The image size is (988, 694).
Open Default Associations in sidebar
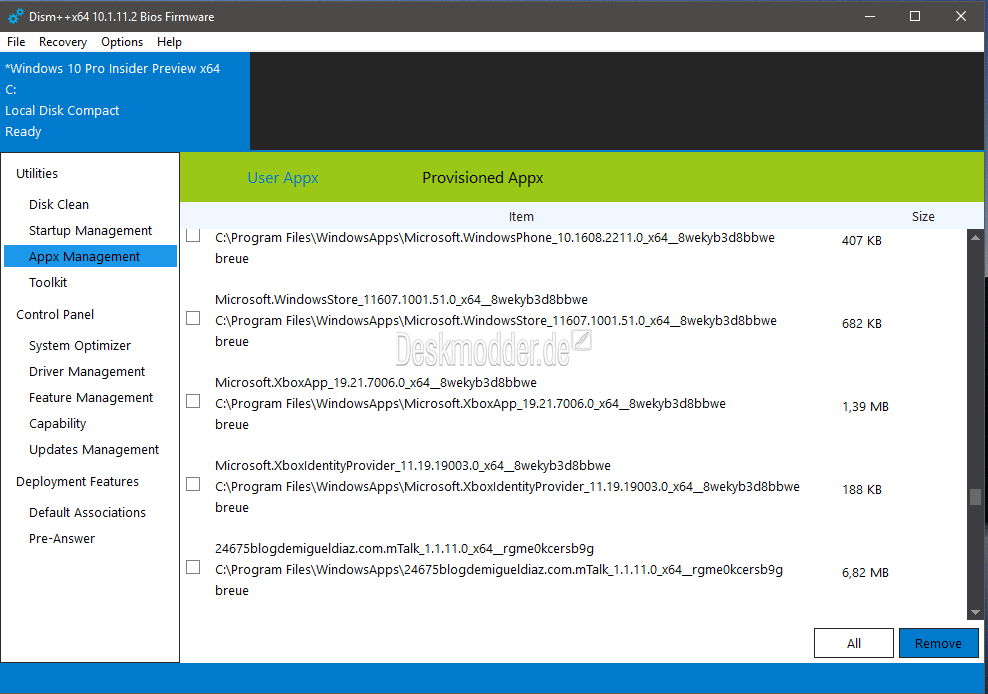tap(87, 512)
